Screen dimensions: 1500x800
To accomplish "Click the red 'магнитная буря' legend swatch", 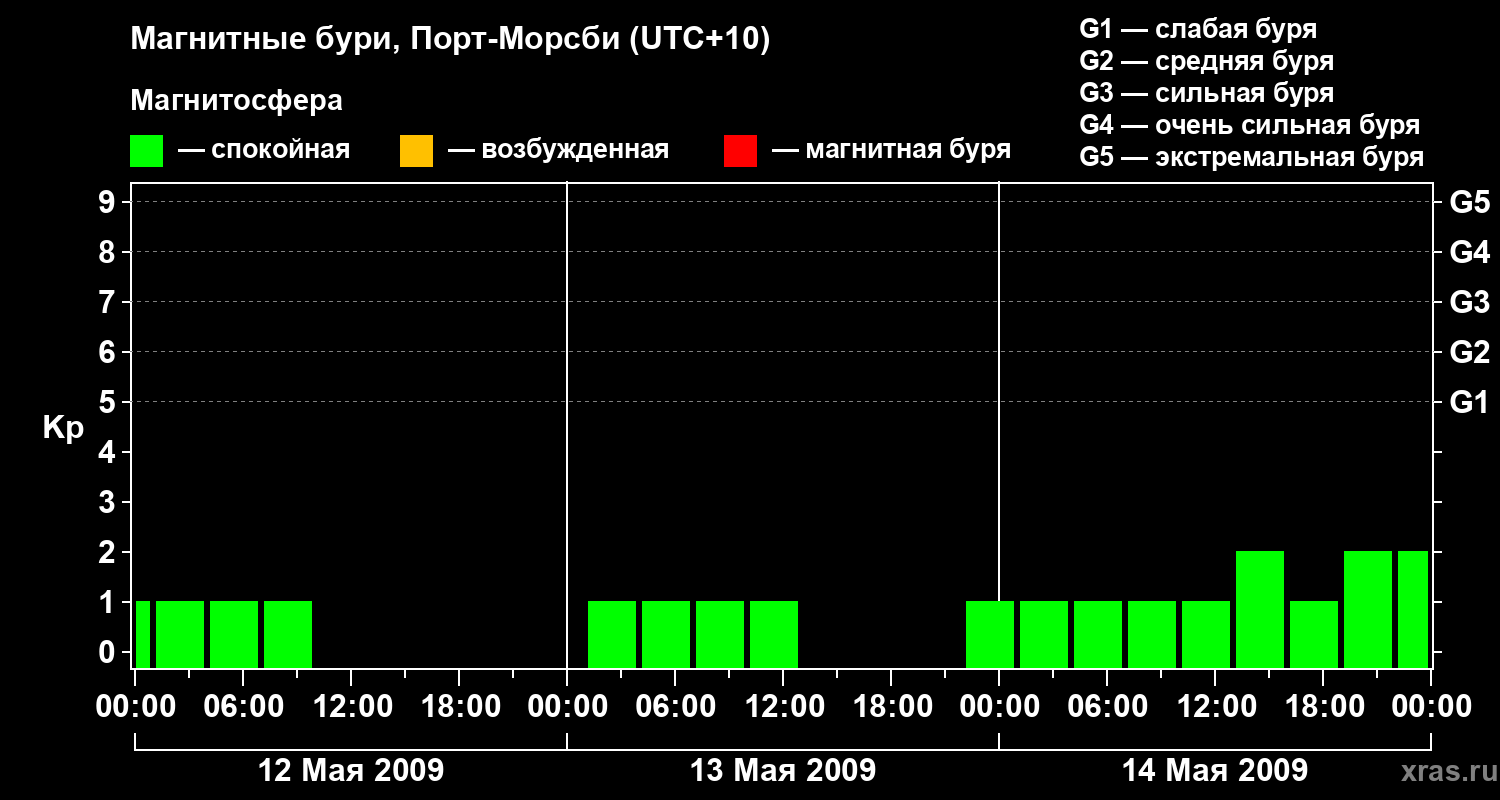I will [740, 151].
